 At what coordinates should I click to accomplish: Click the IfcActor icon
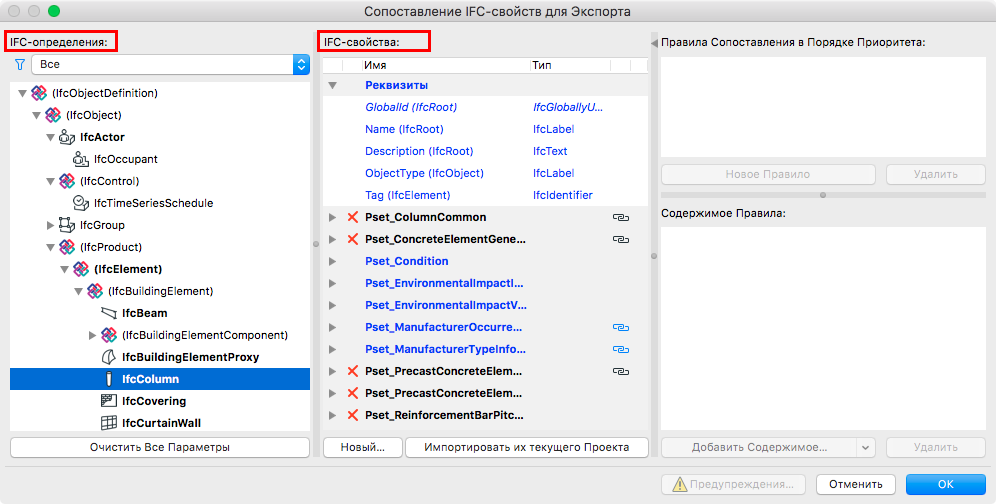tap(67, 137)
